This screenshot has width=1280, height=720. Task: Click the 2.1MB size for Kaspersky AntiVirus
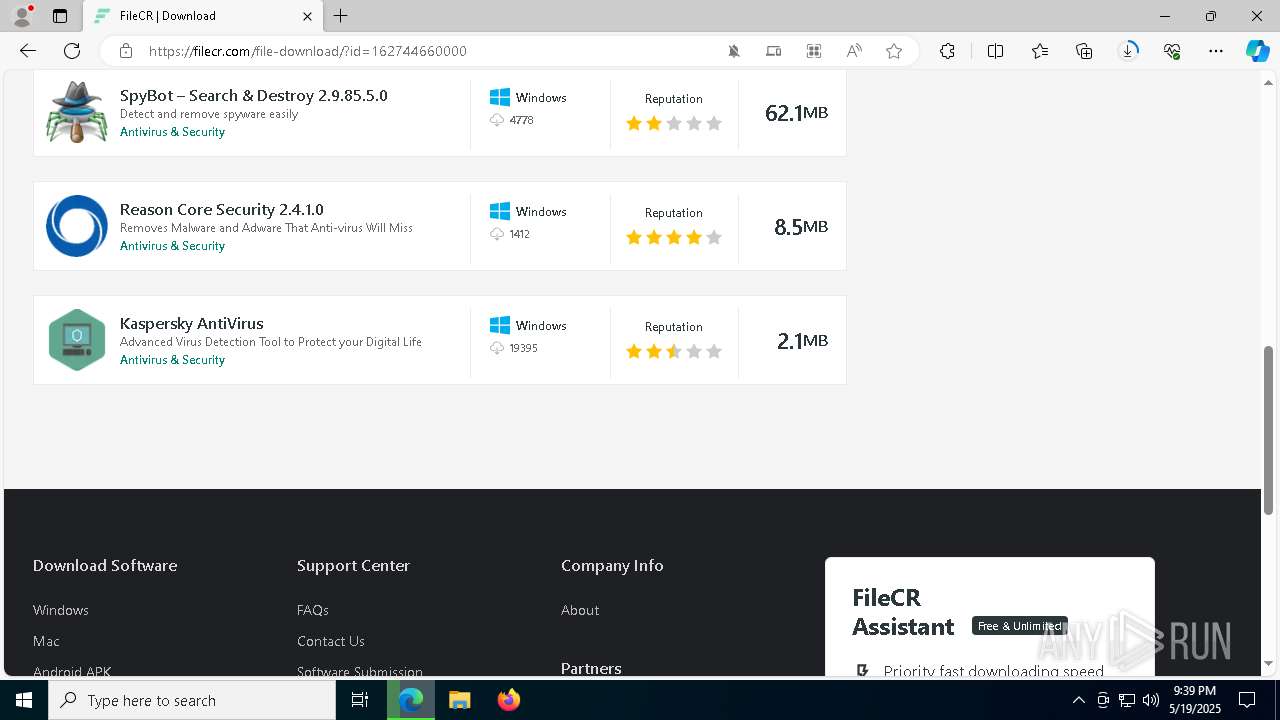[x=802, y=341]
